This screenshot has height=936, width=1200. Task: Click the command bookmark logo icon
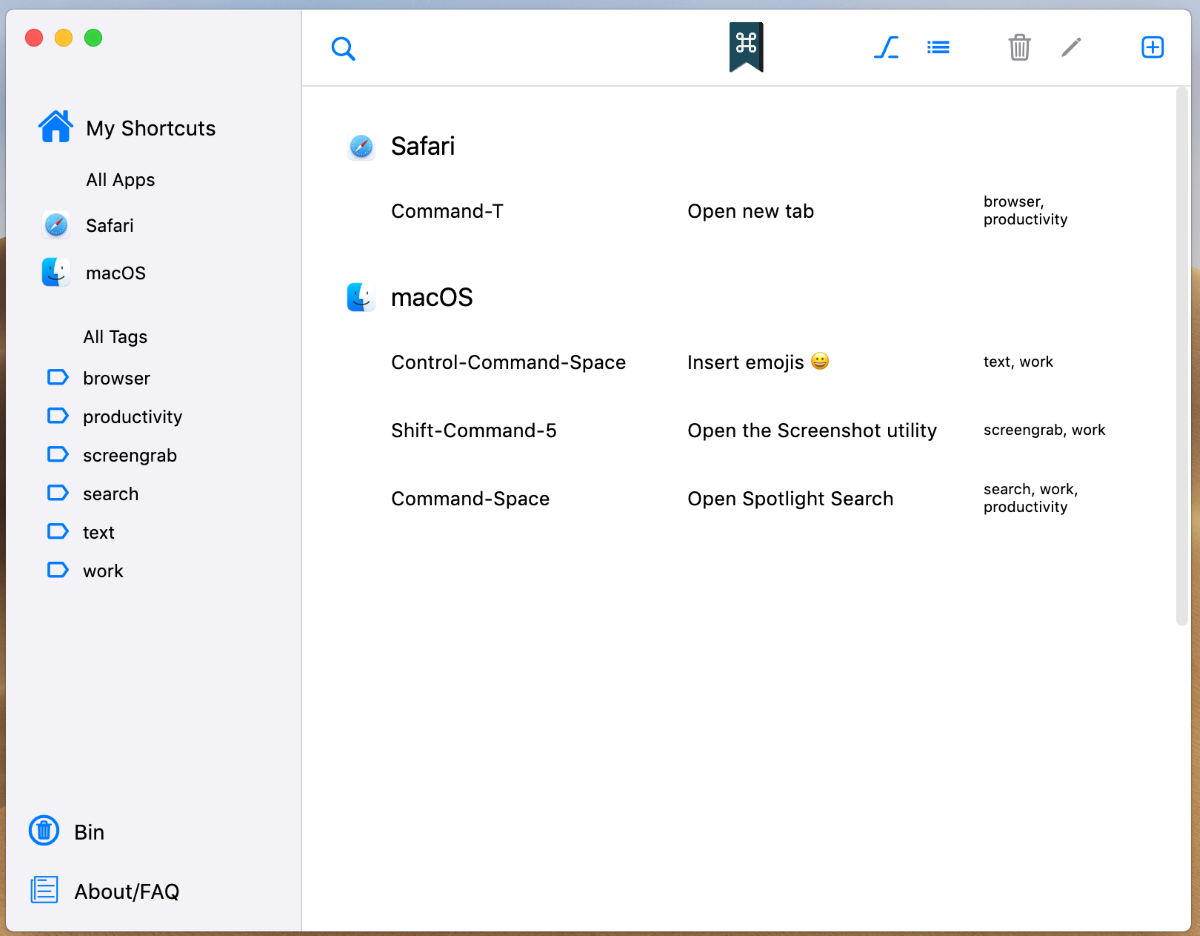(x=746, y=47)
